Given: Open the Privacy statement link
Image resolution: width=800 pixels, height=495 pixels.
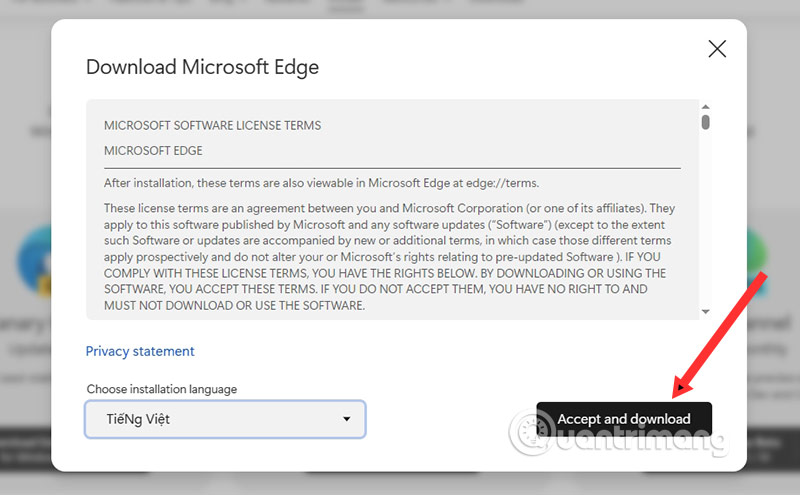Looking at the screenshot, I should (140, 351).
